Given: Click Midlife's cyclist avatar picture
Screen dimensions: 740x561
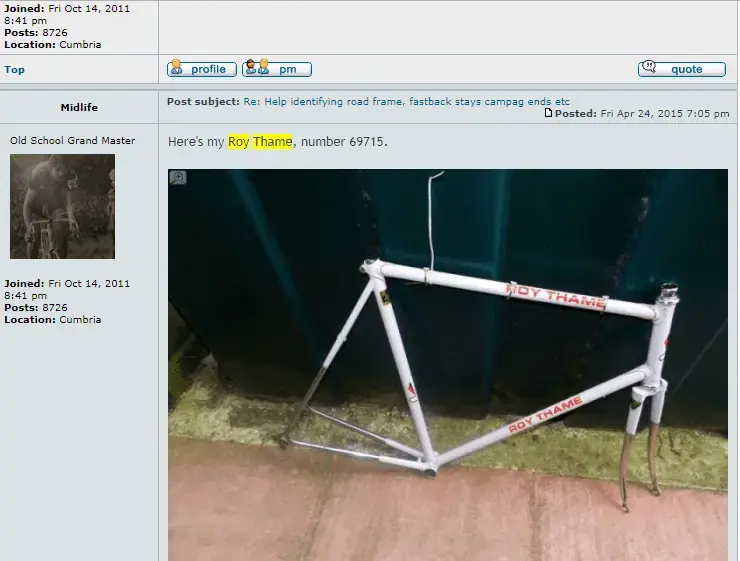Looking at the screenshot, I should (x=62, y=206).
